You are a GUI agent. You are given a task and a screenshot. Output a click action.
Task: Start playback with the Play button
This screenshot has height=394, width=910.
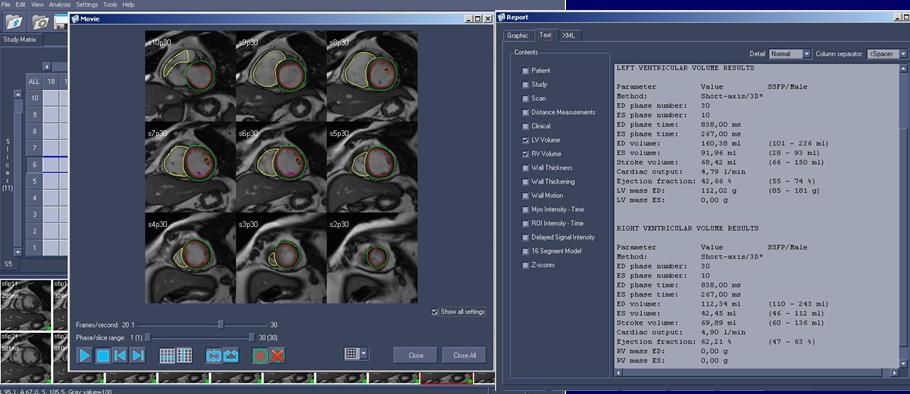point(85,355)
